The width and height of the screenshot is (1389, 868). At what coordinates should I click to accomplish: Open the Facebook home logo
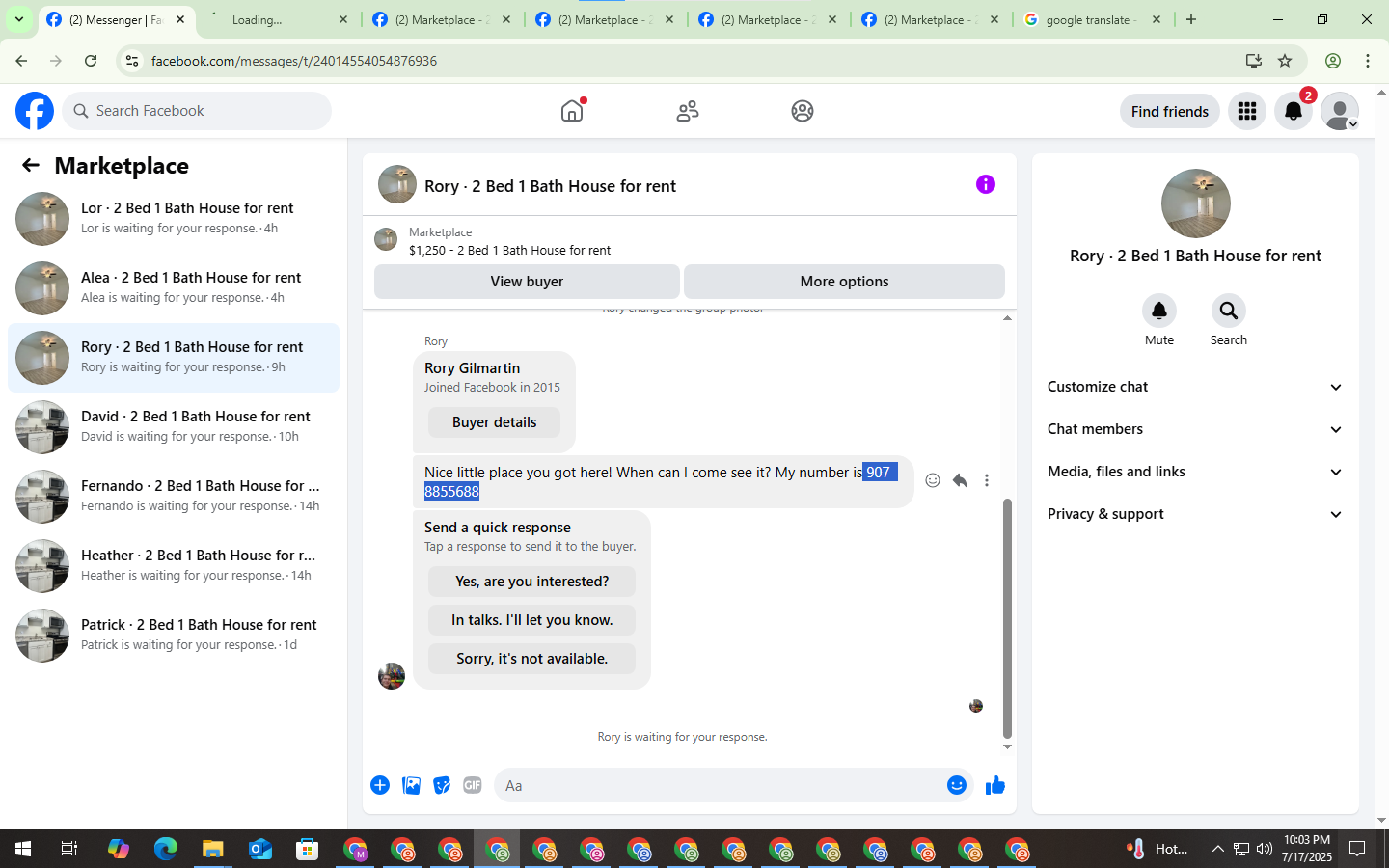pyautogui.click(x=35, y=111)
